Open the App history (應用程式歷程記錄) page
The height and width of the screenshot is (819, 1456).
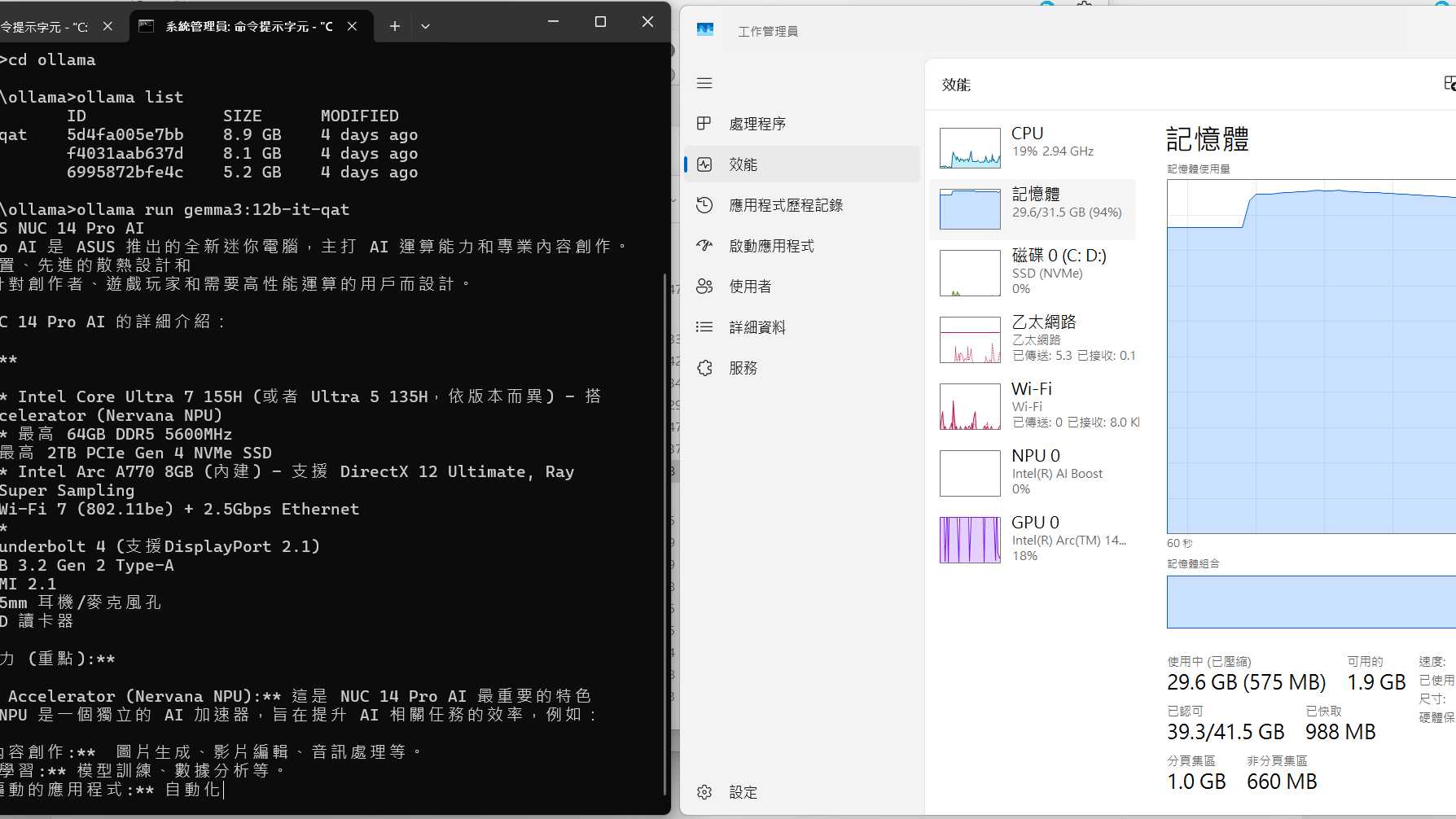point(802,205)
